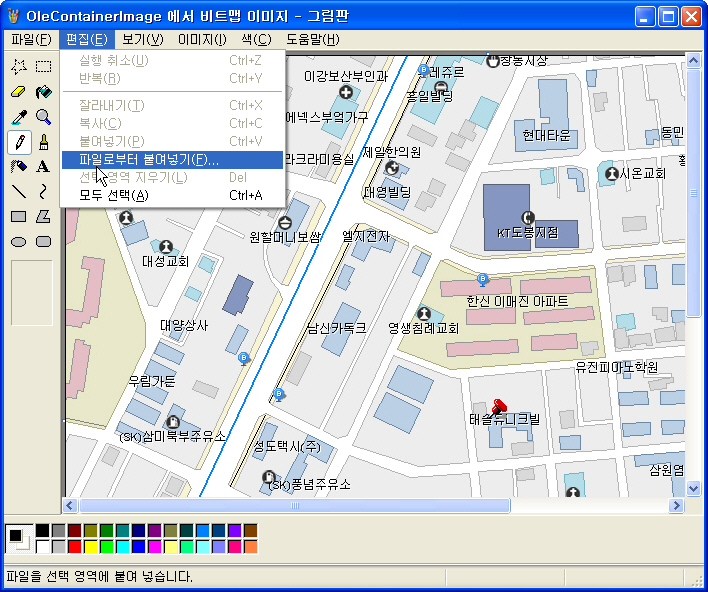Click the Paint app icon in title bar
Screen dimensions: 708x592
14,16
